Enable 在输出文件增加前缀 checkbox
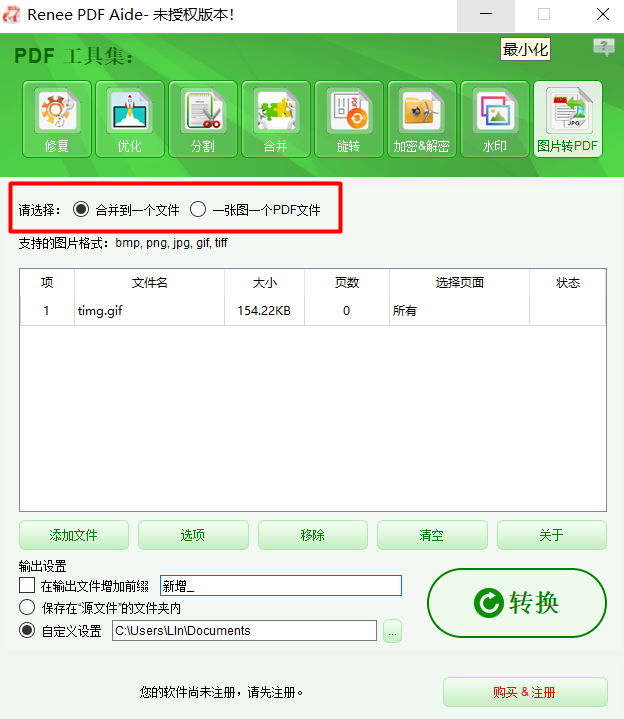Viewport: 624px width, 719px height. (x=27, y=585)
